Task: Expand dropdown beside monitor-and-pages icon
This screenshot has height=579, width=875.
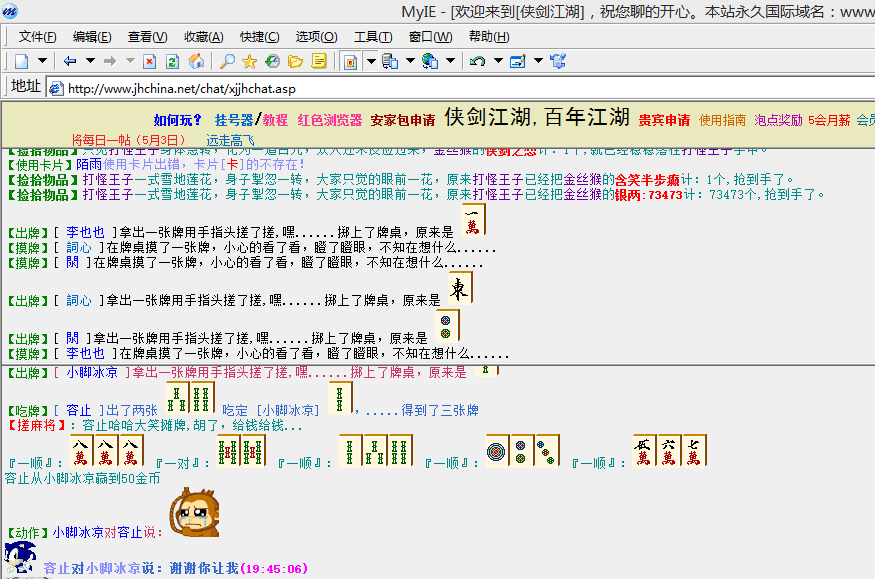Action: coord(410,60)
